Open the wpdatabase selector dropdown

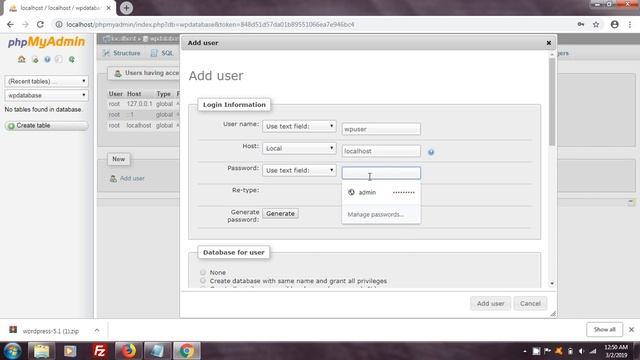[x=46, y=95]
